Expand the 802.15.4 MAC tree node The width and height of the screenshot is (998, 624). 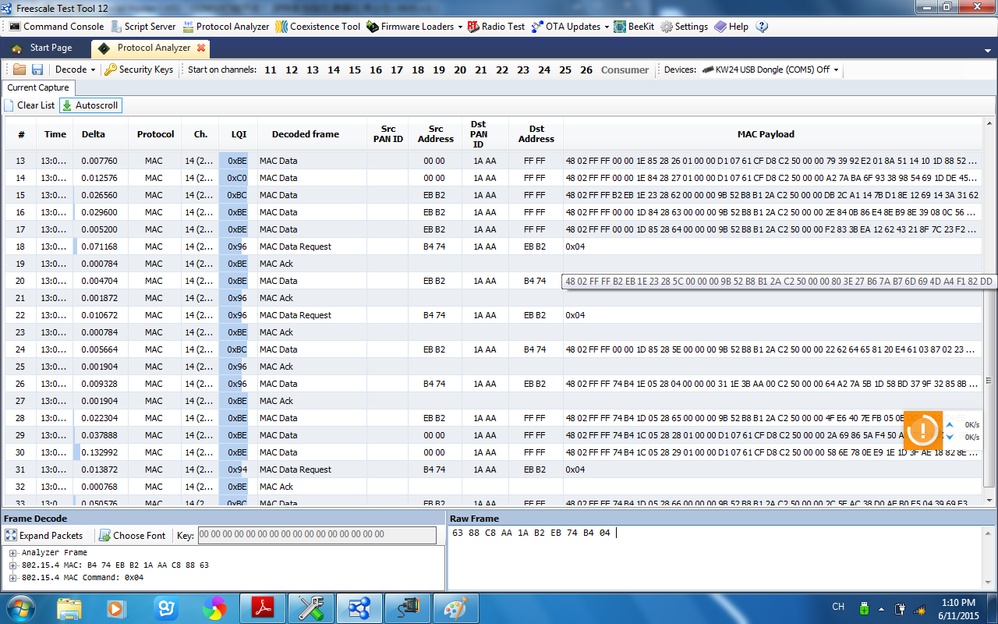click(x=13, y=565)
